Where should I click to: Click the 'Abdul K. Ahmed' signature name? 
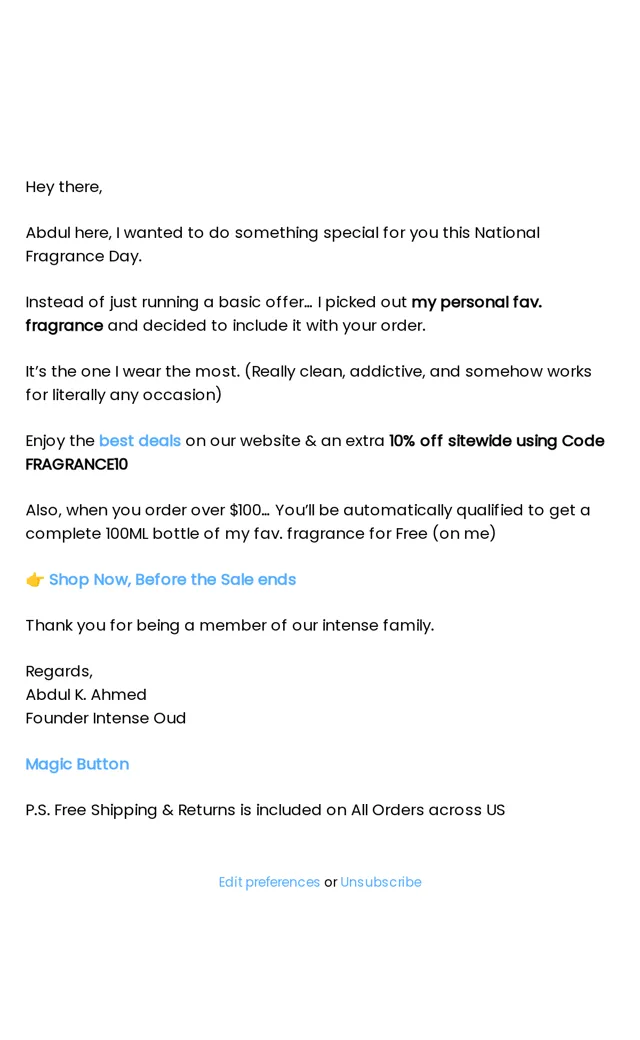[86, 694]
